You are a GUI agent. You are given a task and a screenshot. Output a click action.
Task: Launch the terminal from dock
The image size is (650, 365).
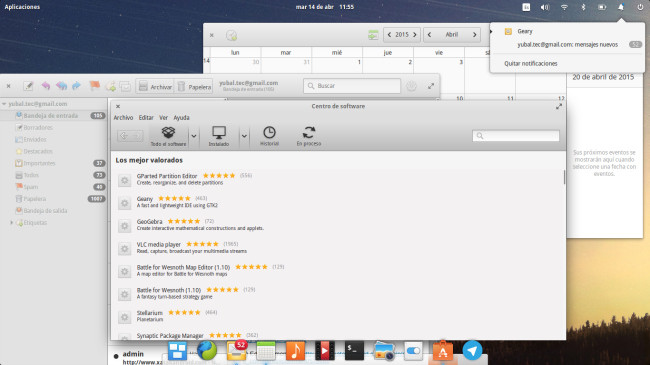(354, 350)
